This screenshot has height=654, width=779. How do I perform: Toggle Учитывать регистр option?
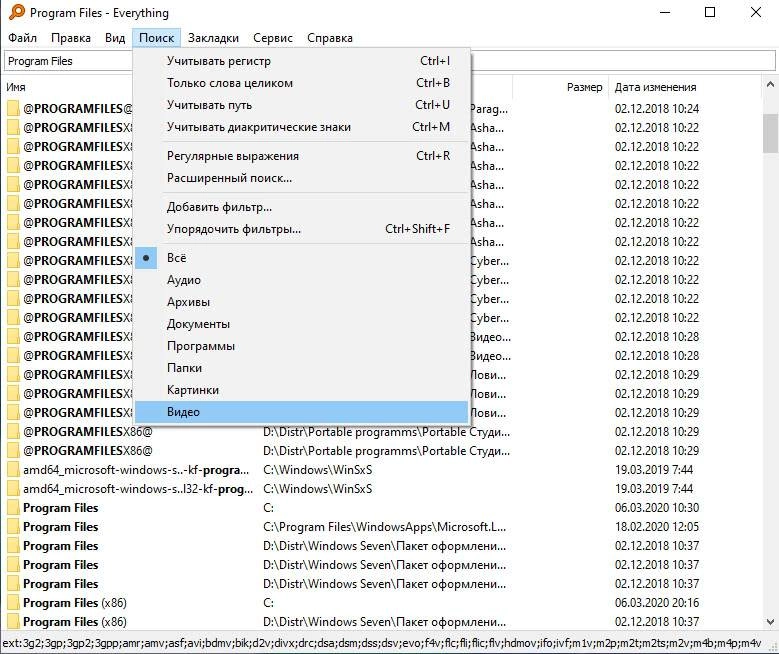click(302, 61)
